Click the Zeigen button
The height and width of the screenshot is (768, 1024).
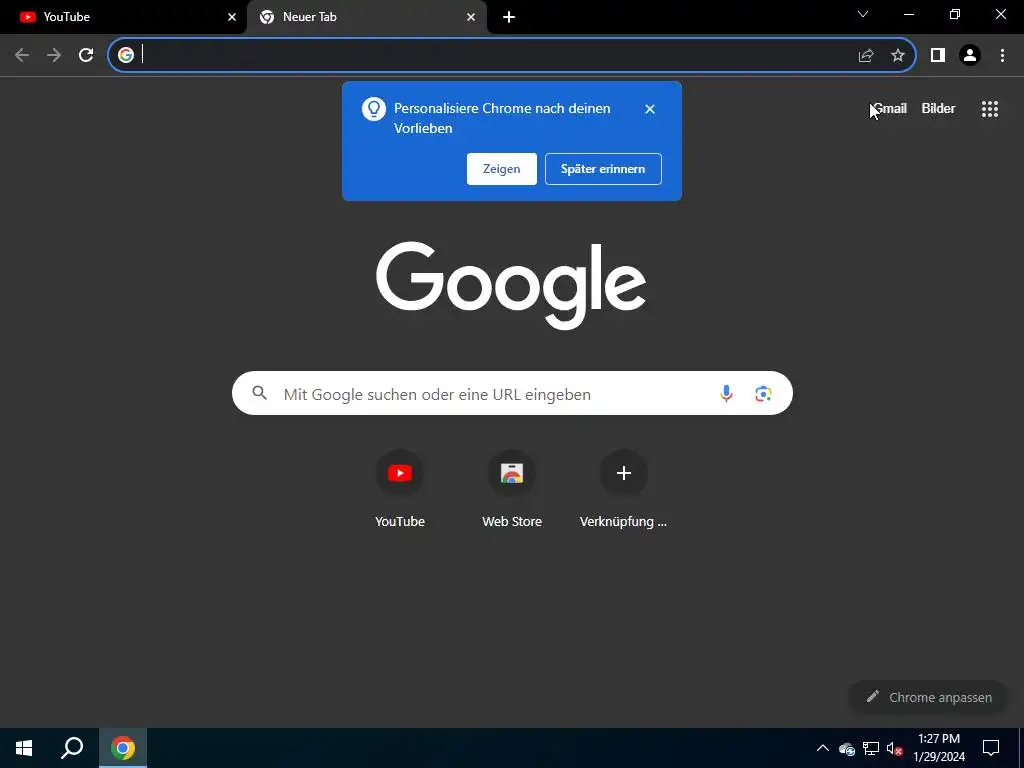pyautogui.click(x=502, y=169)
